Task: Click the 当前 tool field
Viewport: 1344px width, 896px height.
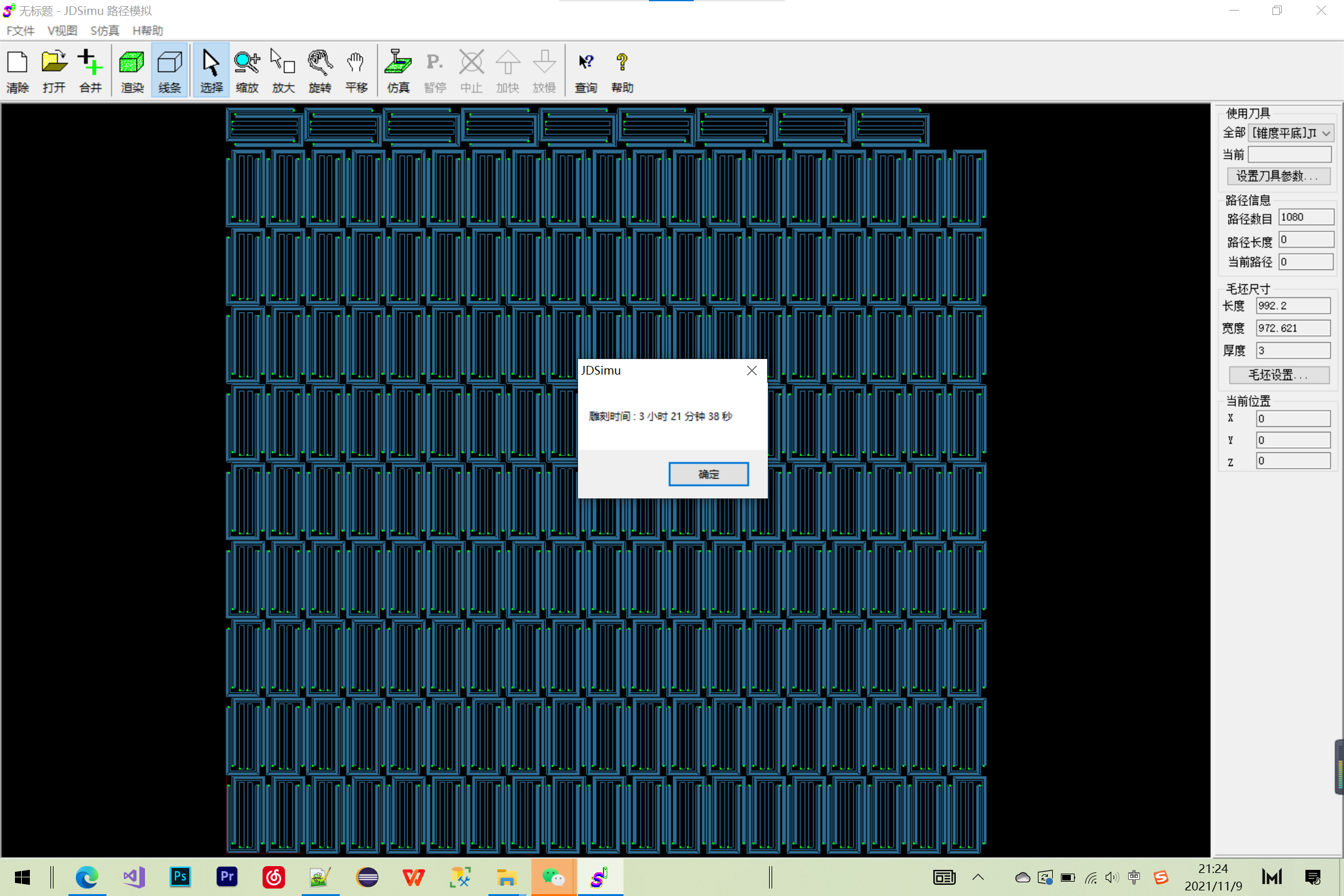Action: (1290, 154)
